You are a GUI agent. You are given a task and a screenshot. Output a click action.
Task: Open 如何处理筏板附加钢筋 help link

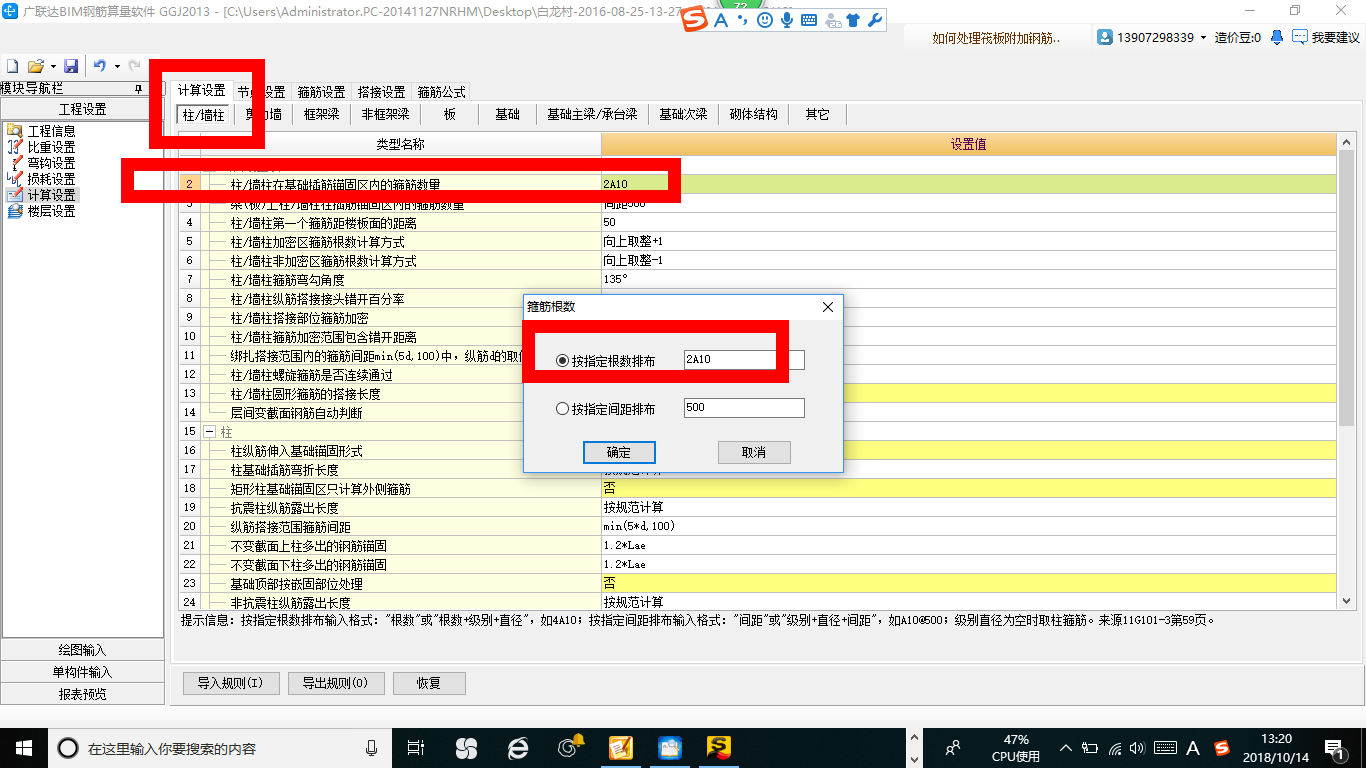point(996,38)
